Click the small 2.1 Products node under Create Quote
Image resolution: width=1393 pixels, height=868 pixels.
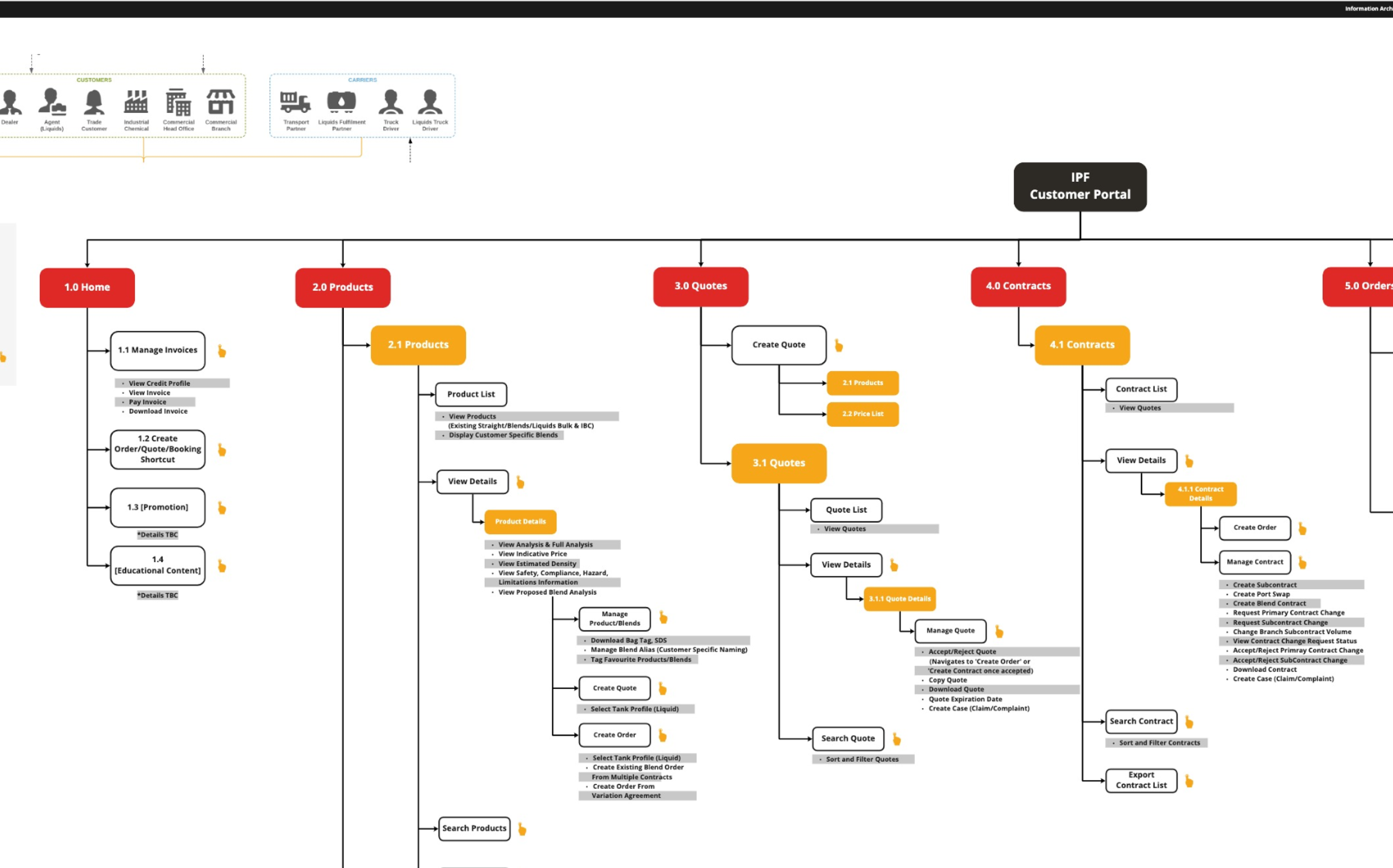[862, 383]
